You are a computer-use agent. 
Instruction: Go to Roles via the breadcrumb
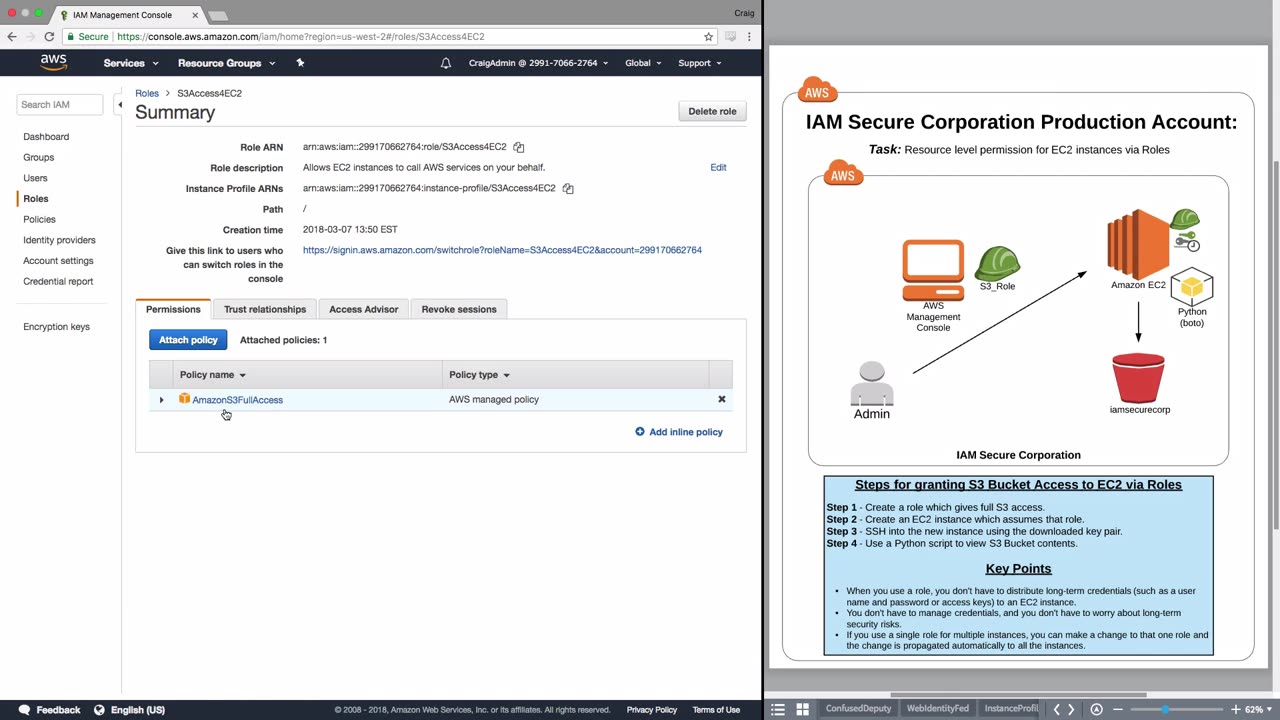(x=147, y=93)
